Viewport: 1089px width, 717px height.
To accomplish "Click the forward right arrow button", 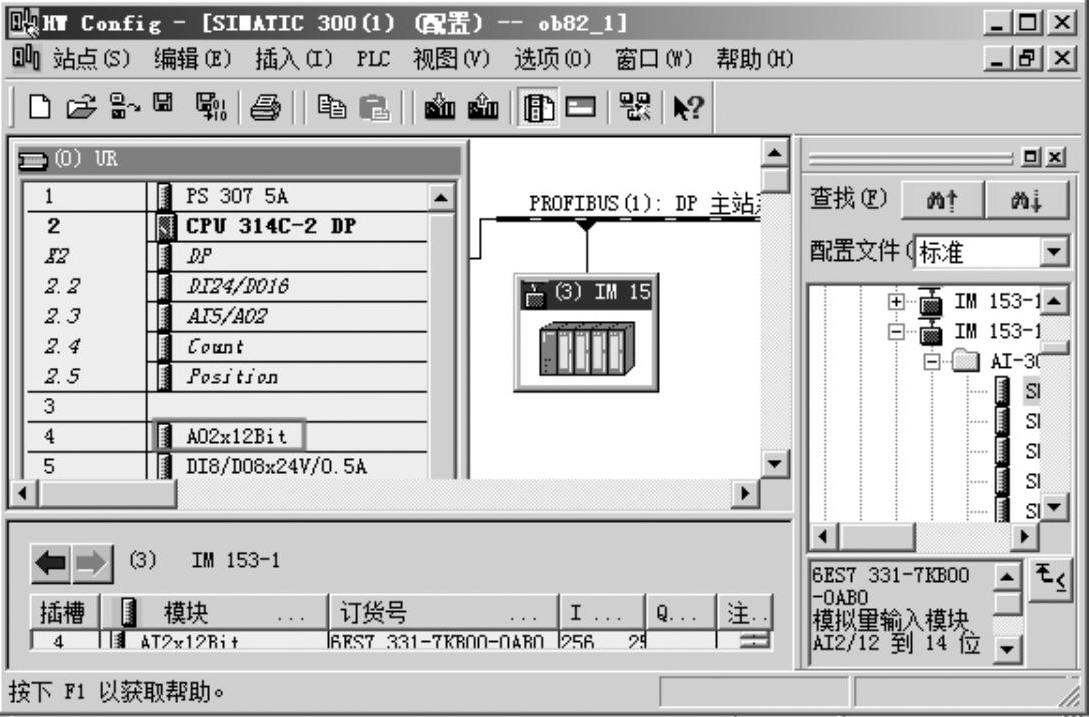I will 92,562.
